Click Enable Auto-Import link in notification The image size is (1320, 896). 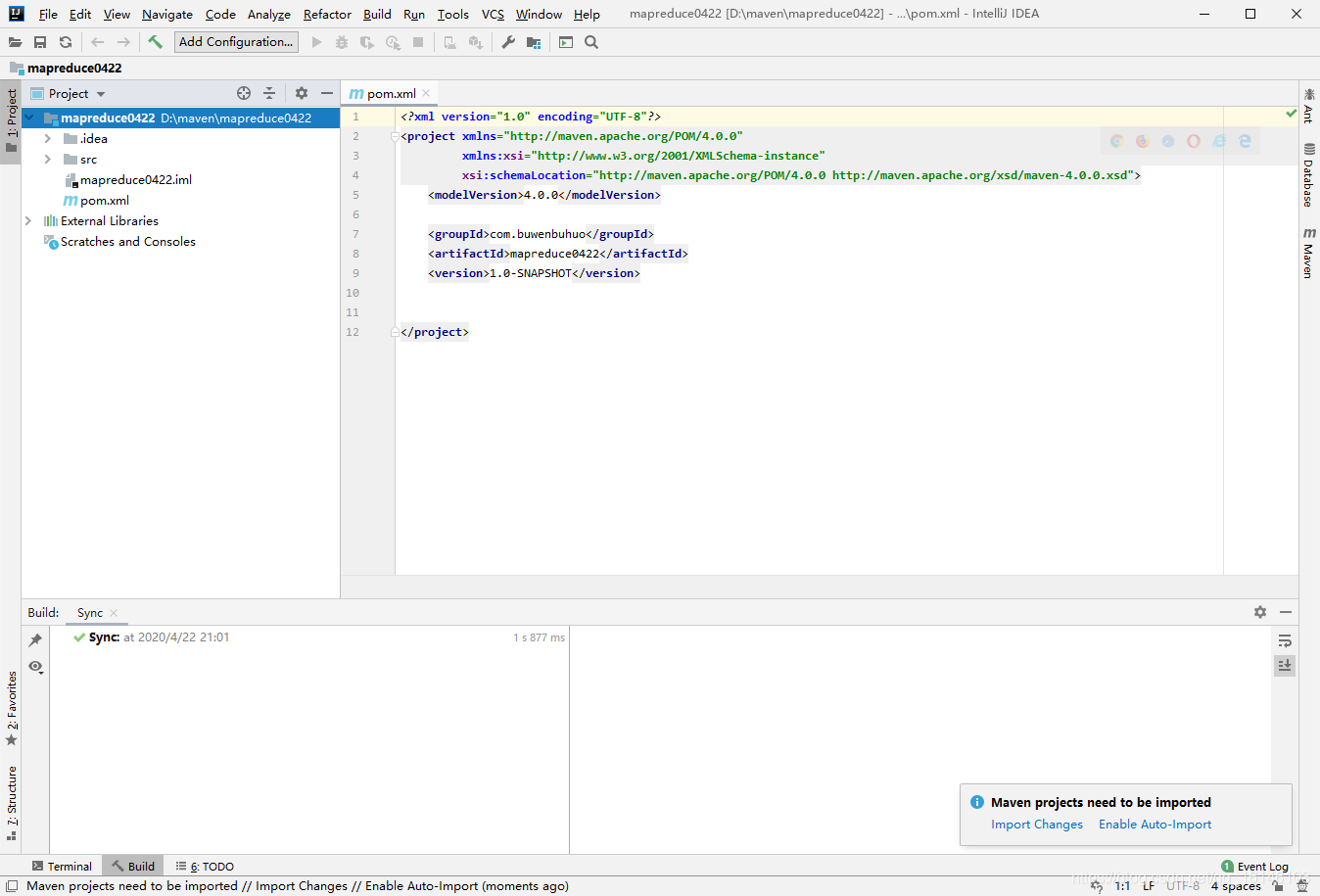[x=1155, y=825]
